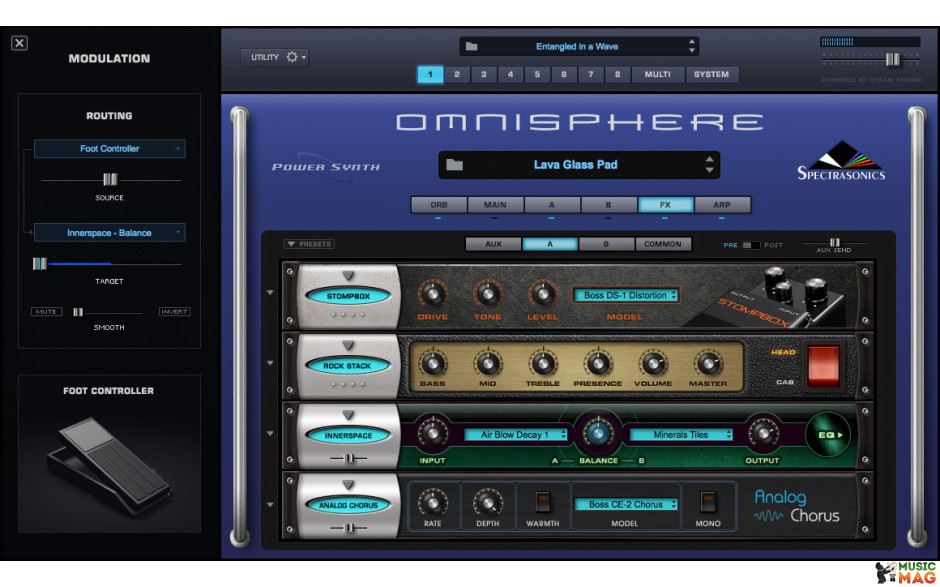Open the MULTI page

(658, 74)
